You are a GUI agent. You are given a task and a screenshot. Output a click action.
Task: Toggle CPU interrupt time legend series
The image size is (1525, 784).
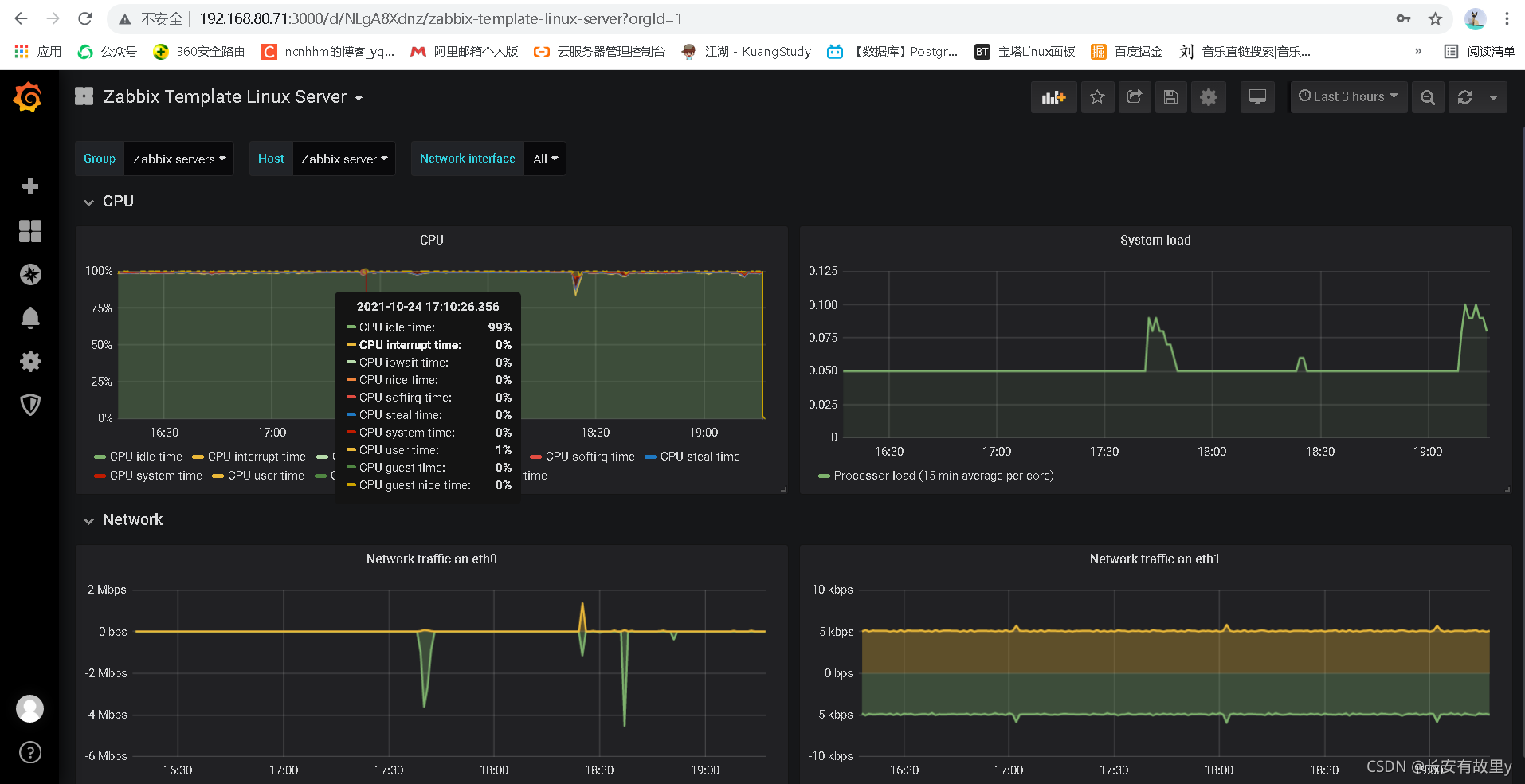coord(257,457)
